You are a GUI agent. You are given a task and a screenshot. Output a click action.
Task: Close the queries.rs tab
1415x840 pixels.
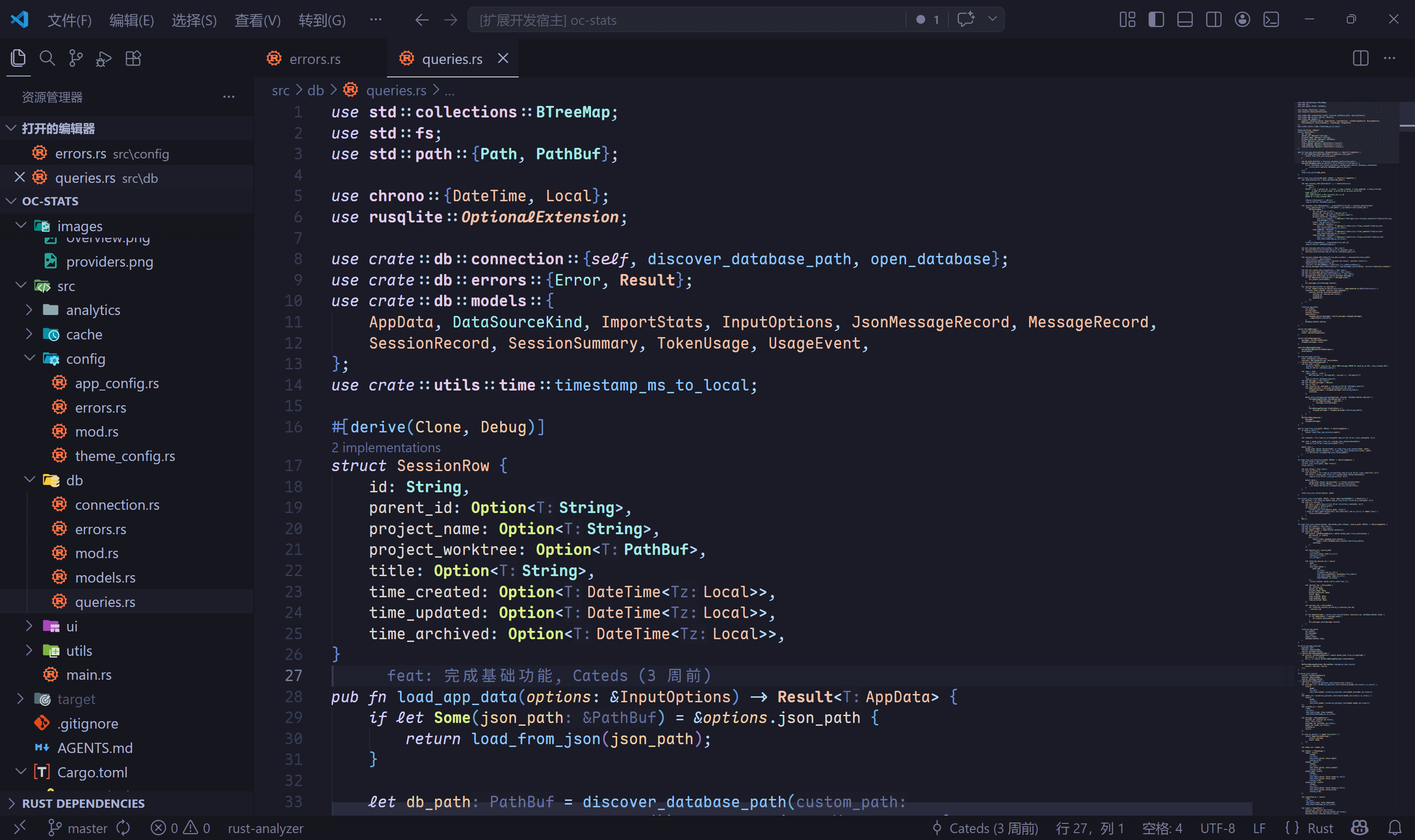[x=503, y=58]
